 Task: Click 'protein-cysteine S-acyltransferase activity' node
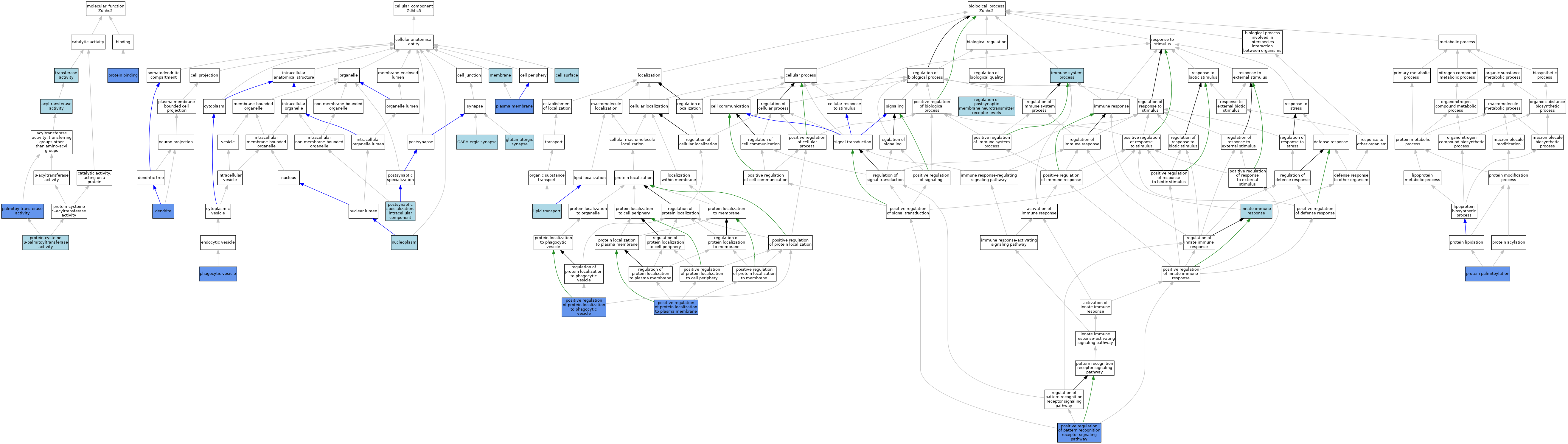[69, 211]
